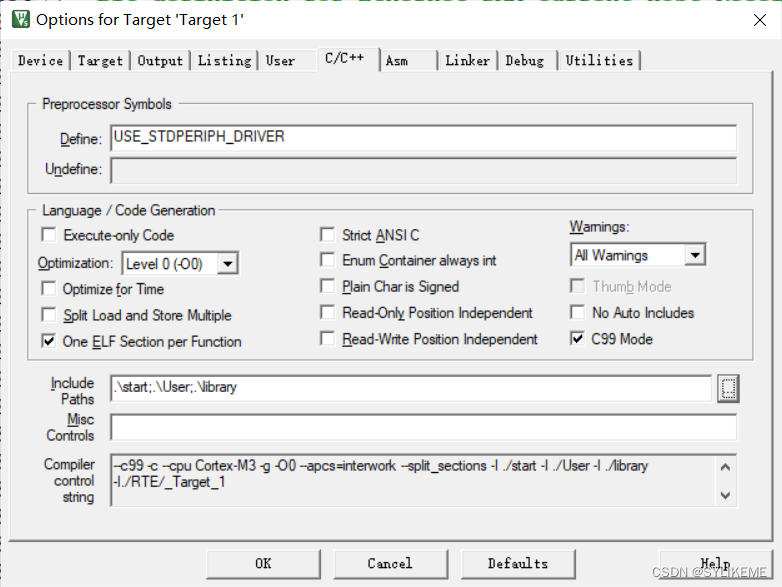Click the Cancel button

point(390,564)
